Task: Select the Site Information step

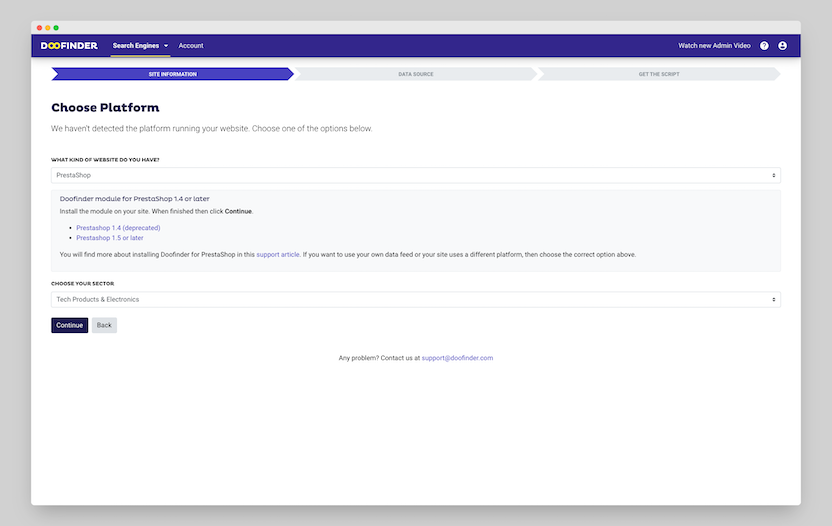Action: pos(172,74)
